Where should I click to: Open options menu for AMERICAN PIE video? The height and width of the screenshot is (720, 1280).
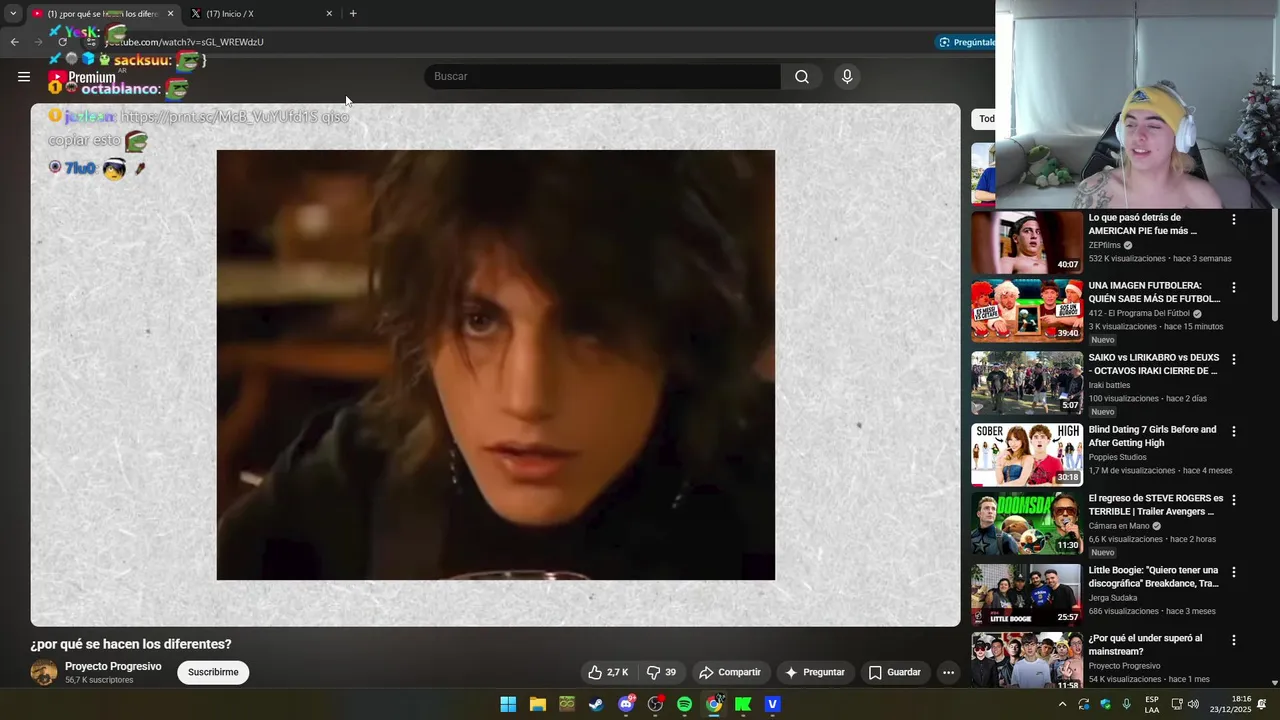pos(1233,219)
